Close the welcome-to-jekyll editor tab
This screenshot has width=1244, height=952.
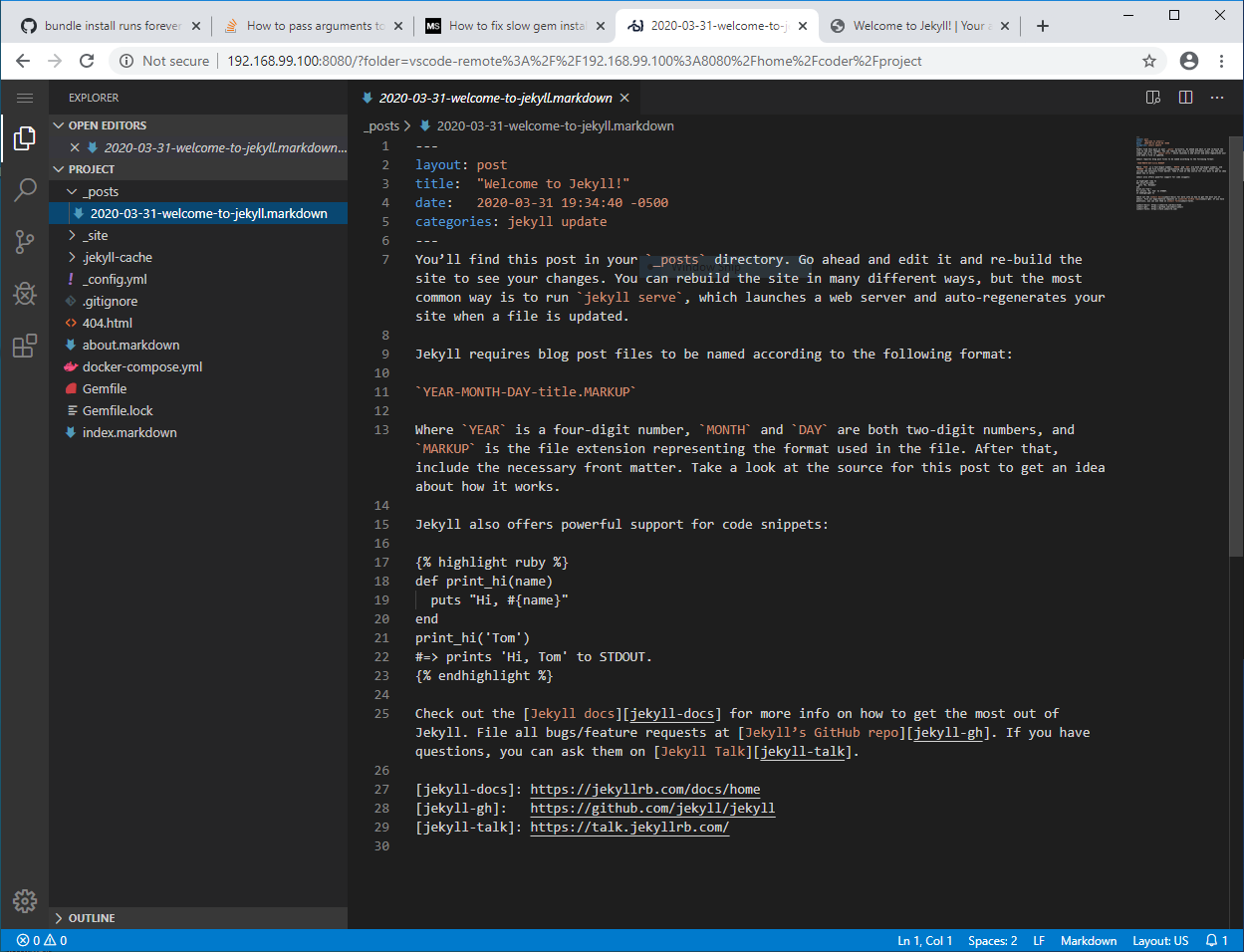point(624,98)
